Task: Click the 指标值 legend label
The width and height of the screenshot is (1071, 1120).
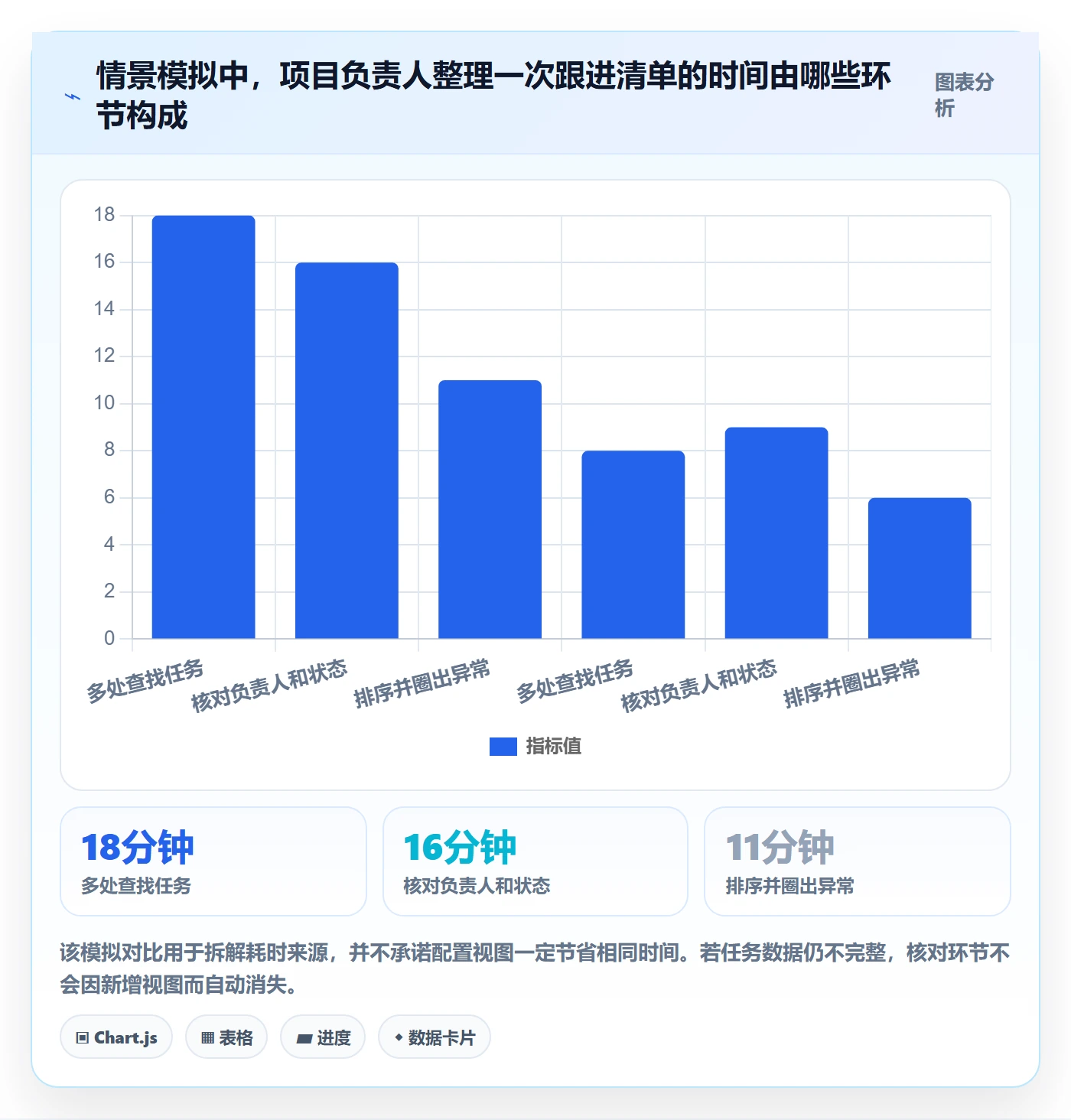Action: (554, 746)
